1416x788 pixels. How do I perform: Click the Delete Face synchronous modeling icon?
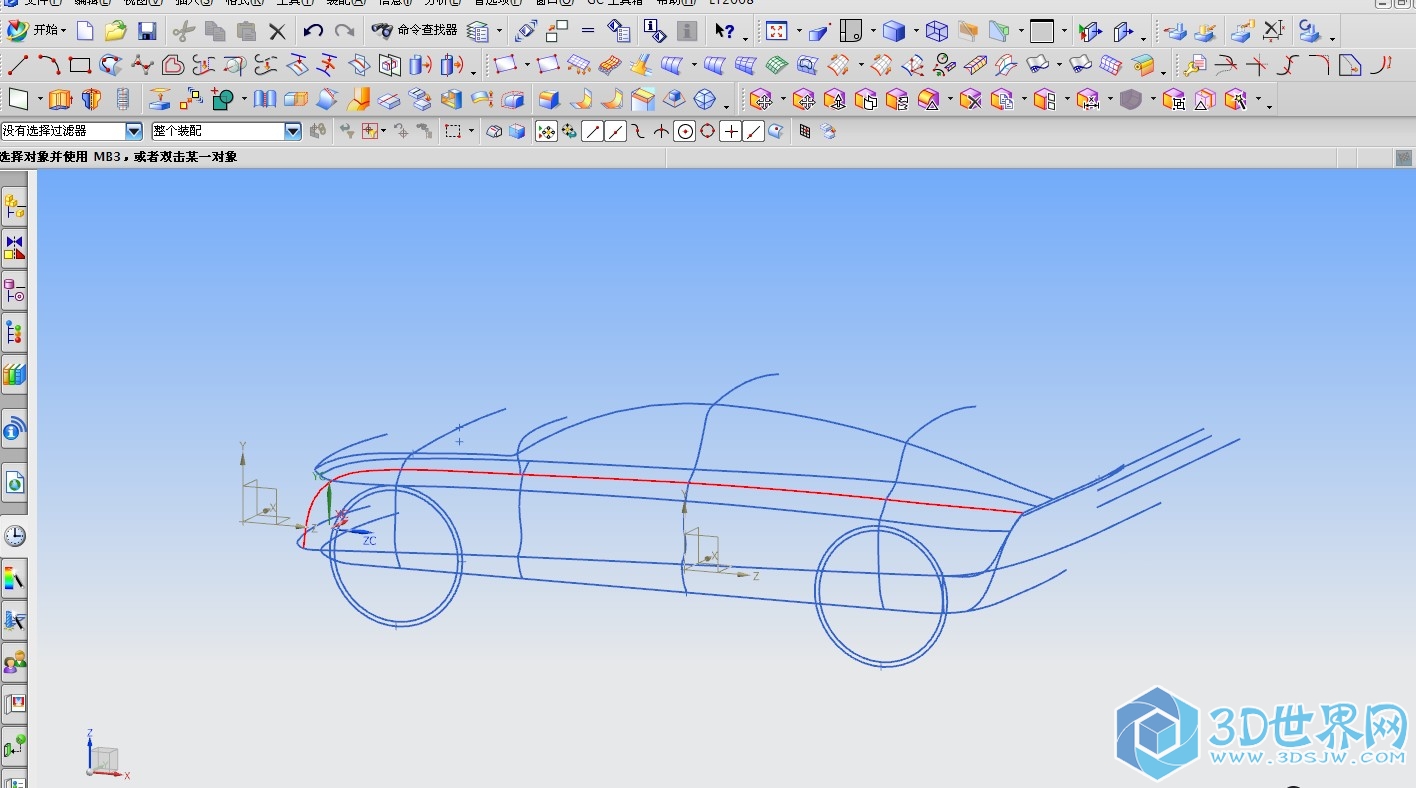tap(970, 99)
